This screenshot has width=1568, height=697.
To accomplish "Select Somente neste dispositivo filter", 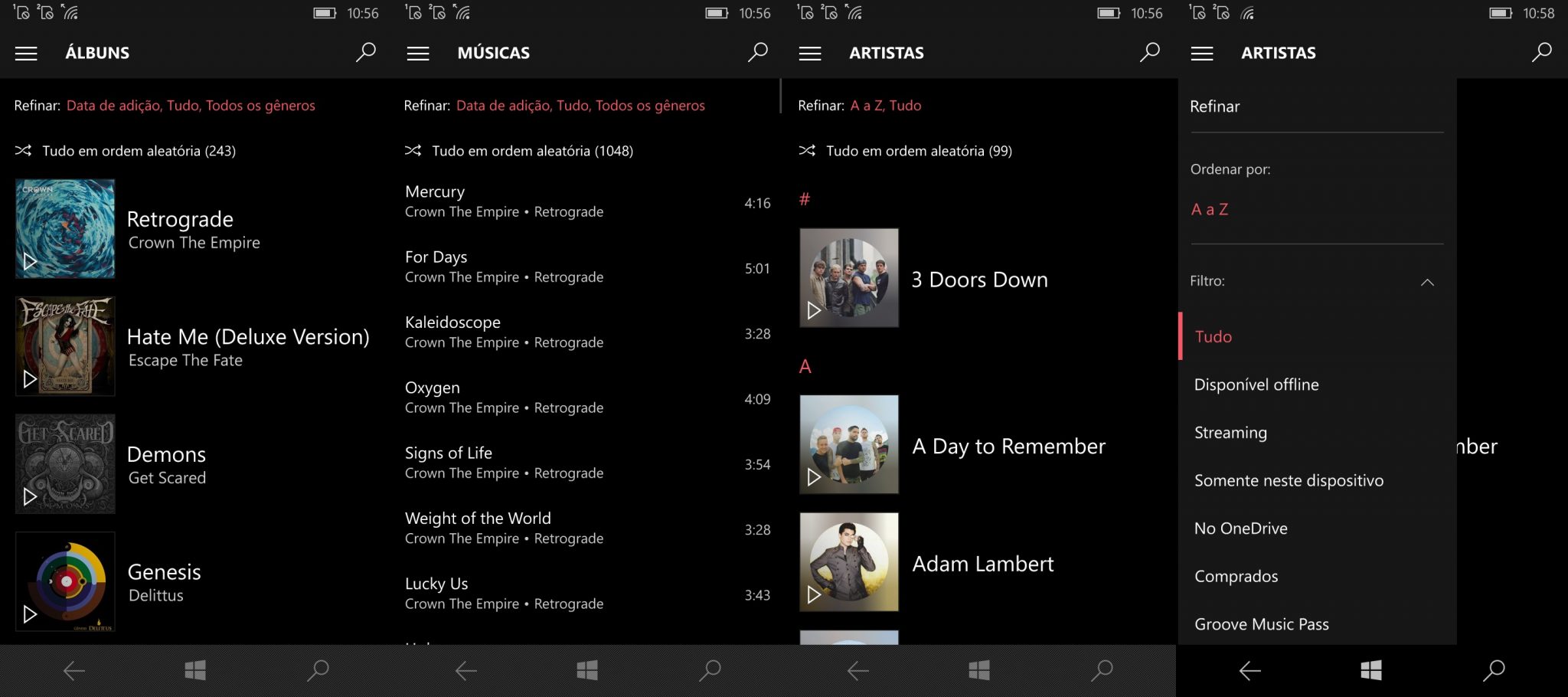I will [x=1289, y=480].
